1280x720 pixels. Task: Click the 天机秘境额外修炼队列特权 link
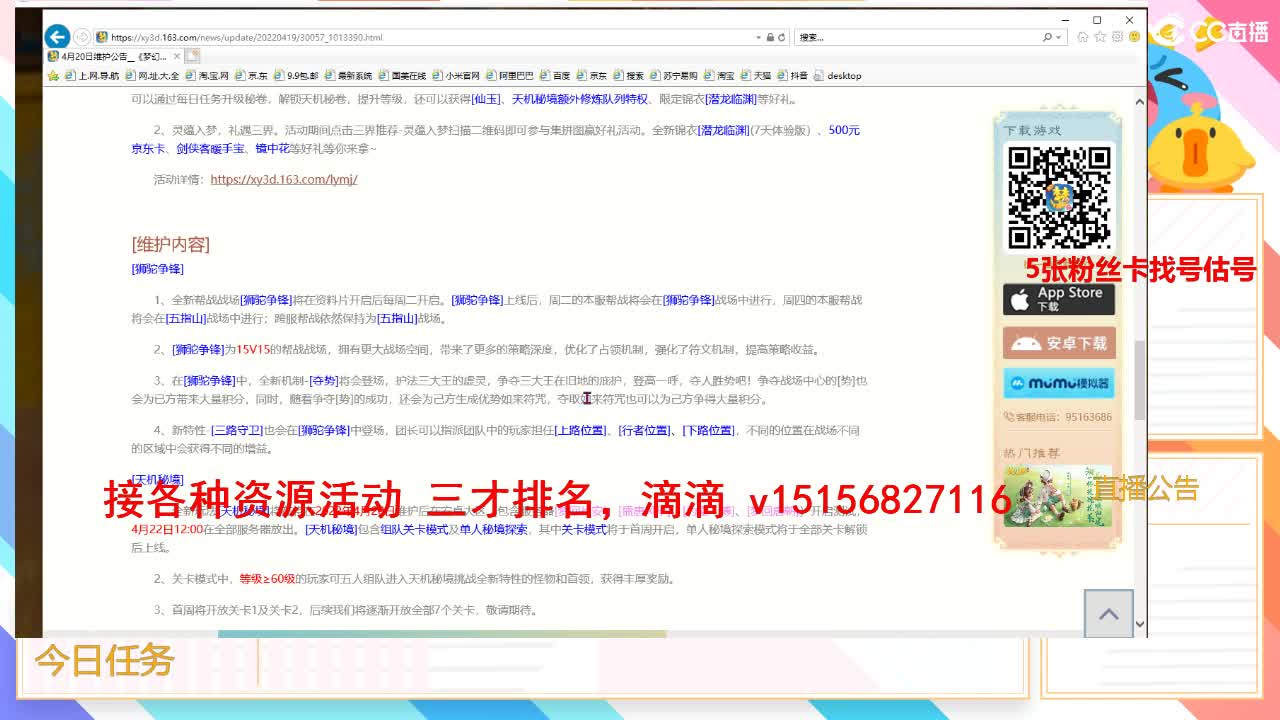[x=580, y=99]
